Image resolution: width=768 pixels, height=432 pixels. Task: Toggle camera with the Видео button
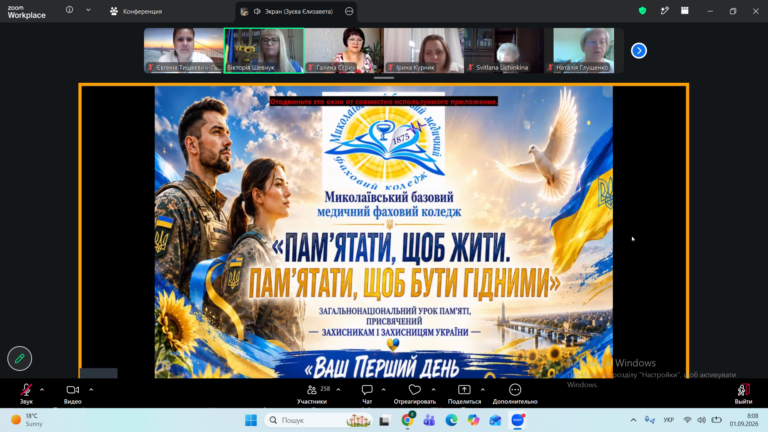(72, 394)
